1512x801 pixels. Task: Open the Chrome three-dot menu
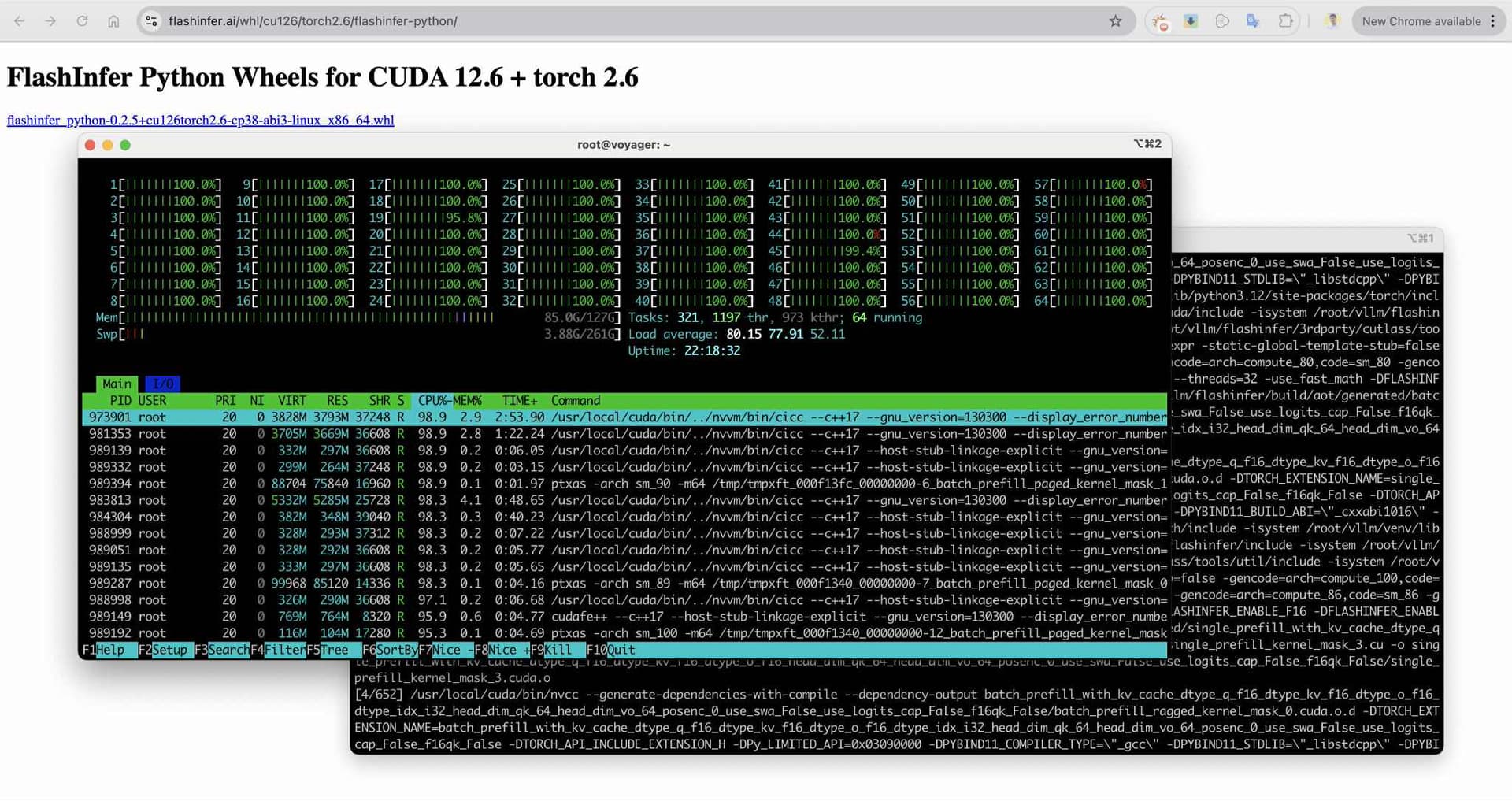coord(1494,21)
